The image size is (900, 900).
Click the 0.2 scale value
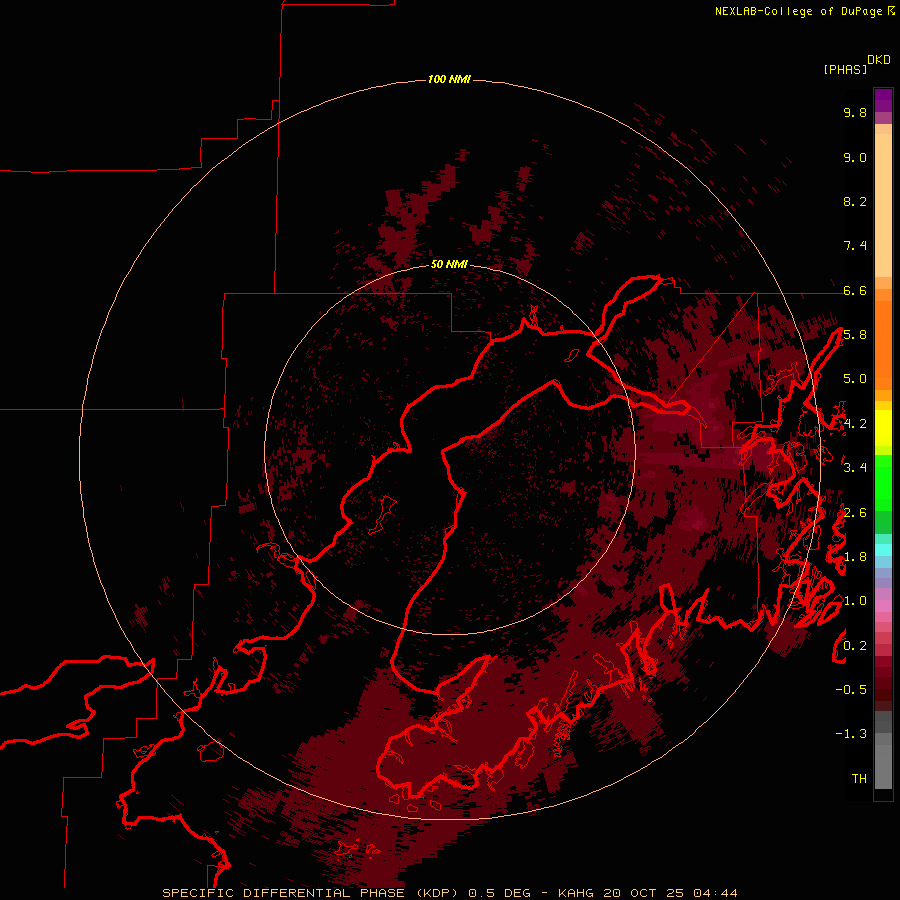click(855, 646)
